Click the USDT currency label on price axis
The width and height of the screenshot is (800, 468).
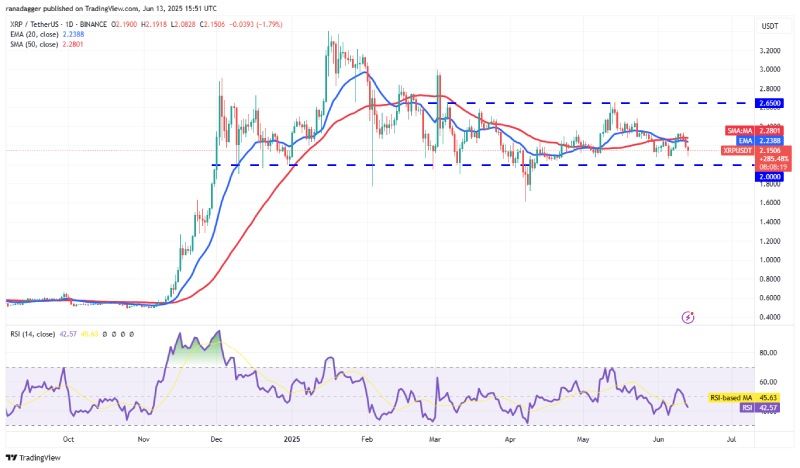coord(769,26)
